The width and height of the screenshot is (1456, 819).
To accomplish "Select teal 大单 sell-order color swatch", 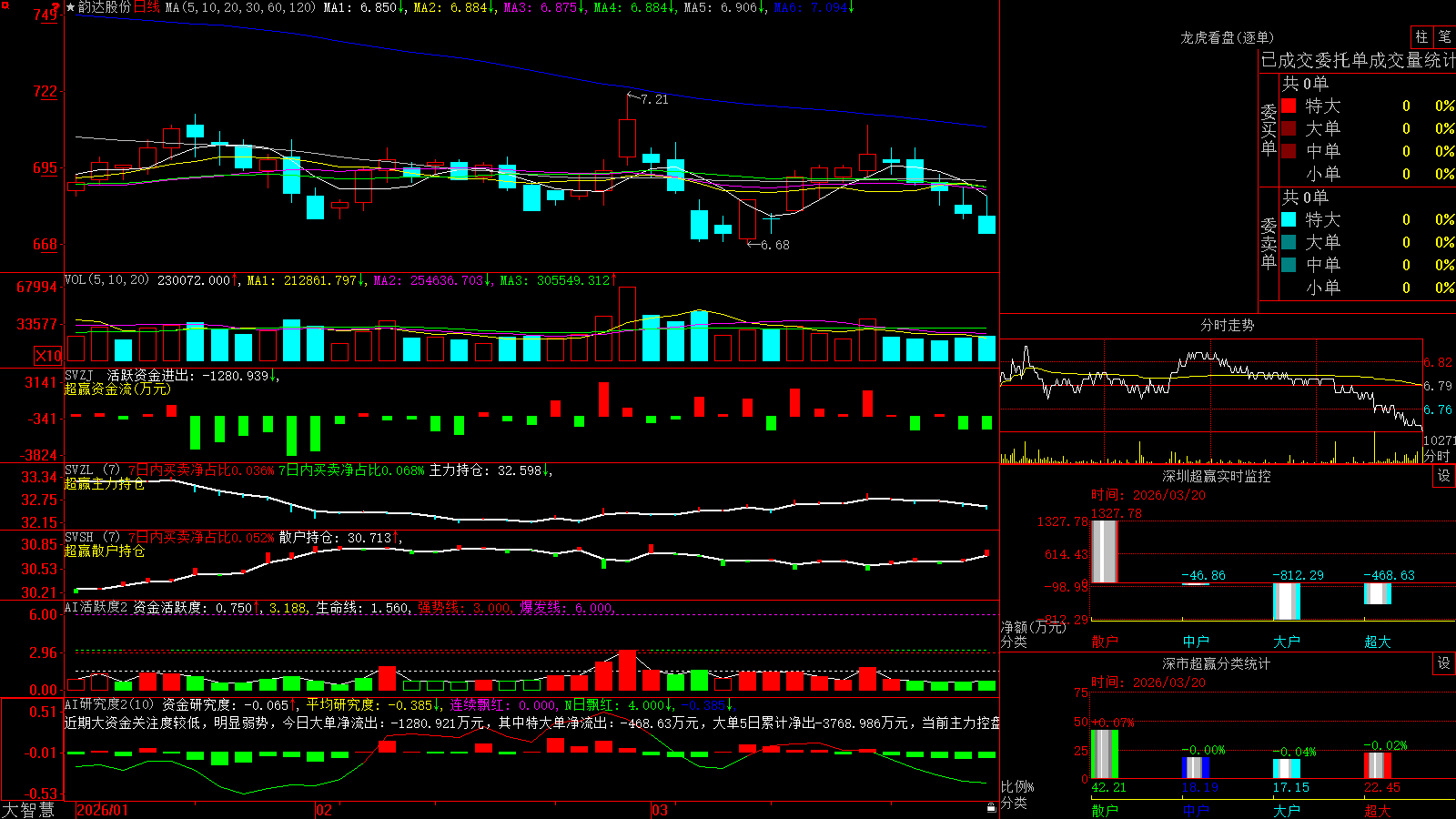I will pyautogui.click(x=1289, y=242).
